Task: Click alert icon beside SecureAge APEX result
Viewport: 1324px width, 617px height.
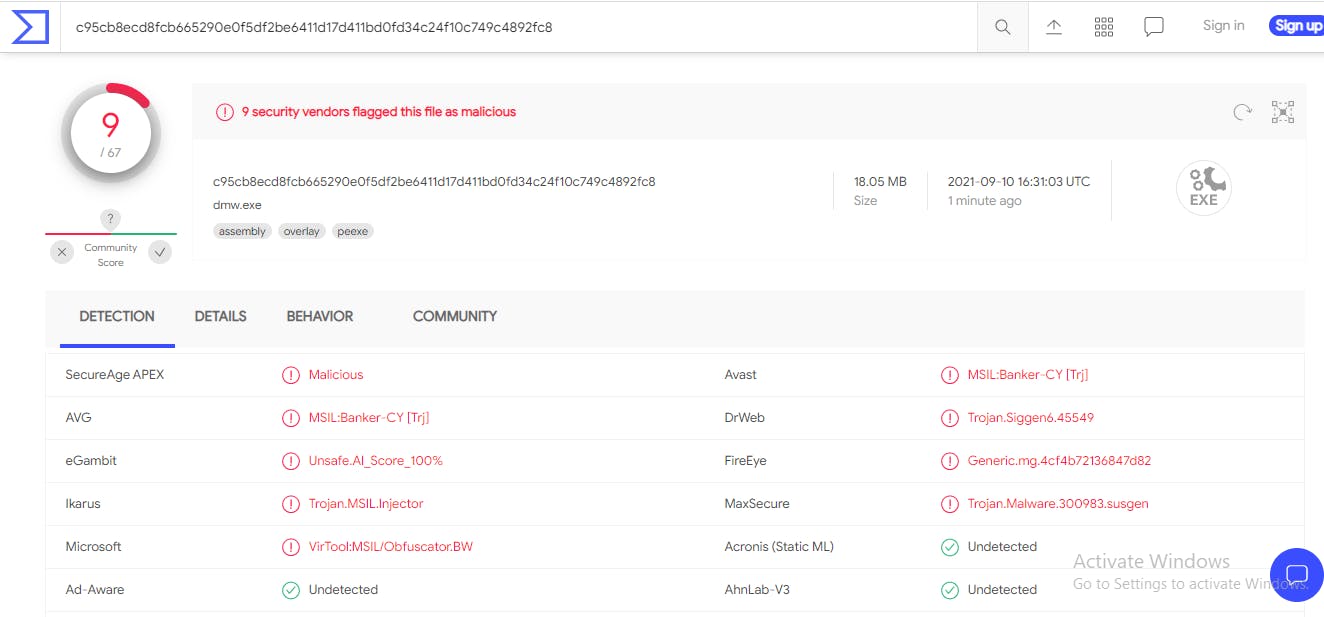Action: point(291,375)
